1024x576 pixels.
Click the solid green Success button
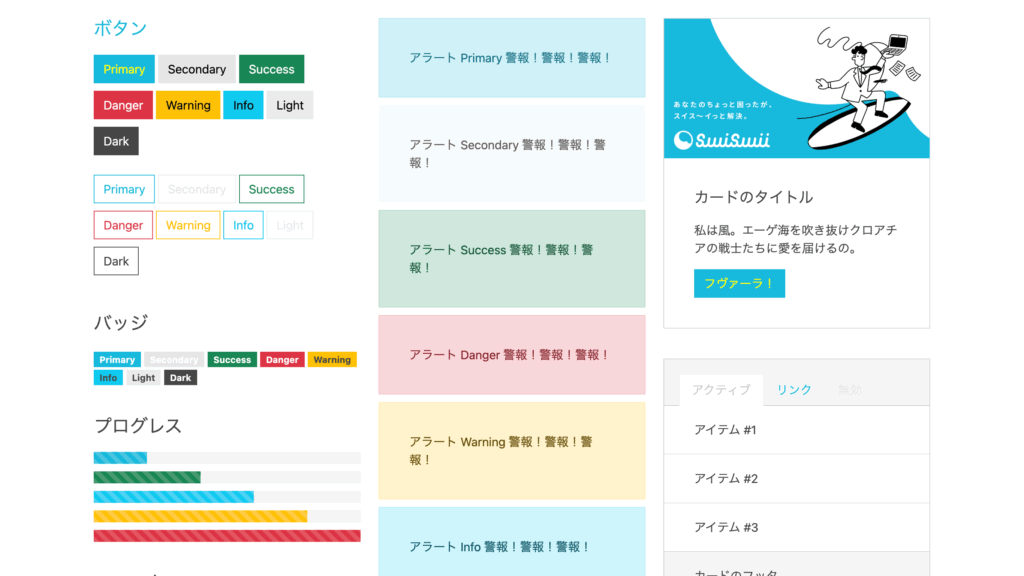pyautogui.click(x=271, y=69)
